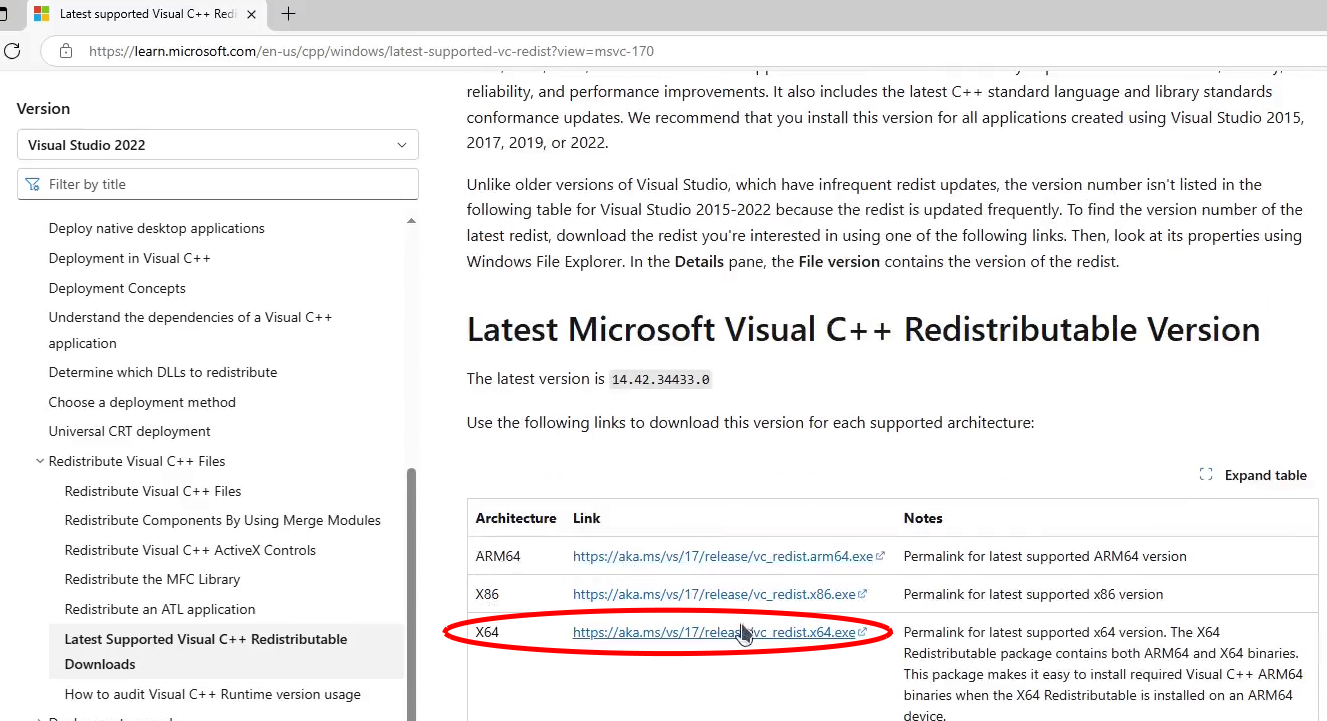Click the Link column header
The height and width of the screenshot is (721, 1327).
pos(587,518)
